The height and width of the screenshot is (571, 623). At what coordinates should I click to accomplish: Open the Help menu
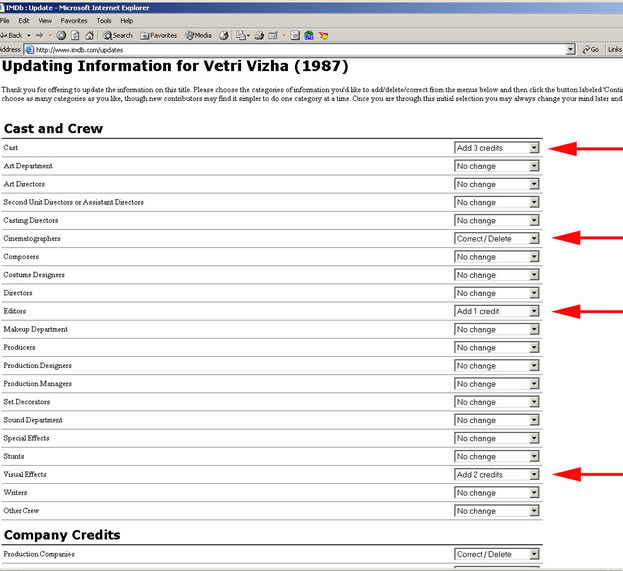point(127,21)
